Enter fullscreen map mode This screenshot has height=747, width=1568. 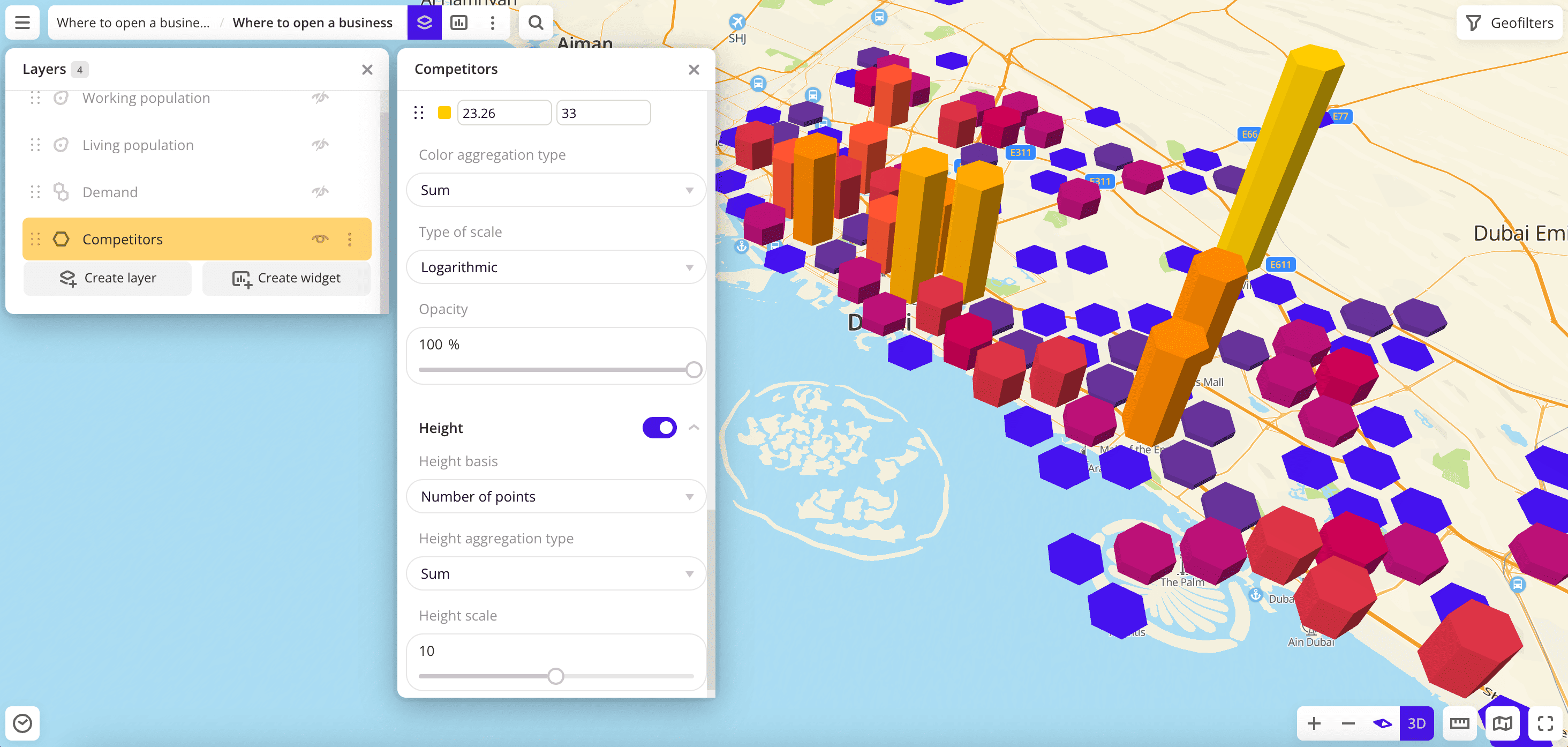click(x=1545, y=723)
